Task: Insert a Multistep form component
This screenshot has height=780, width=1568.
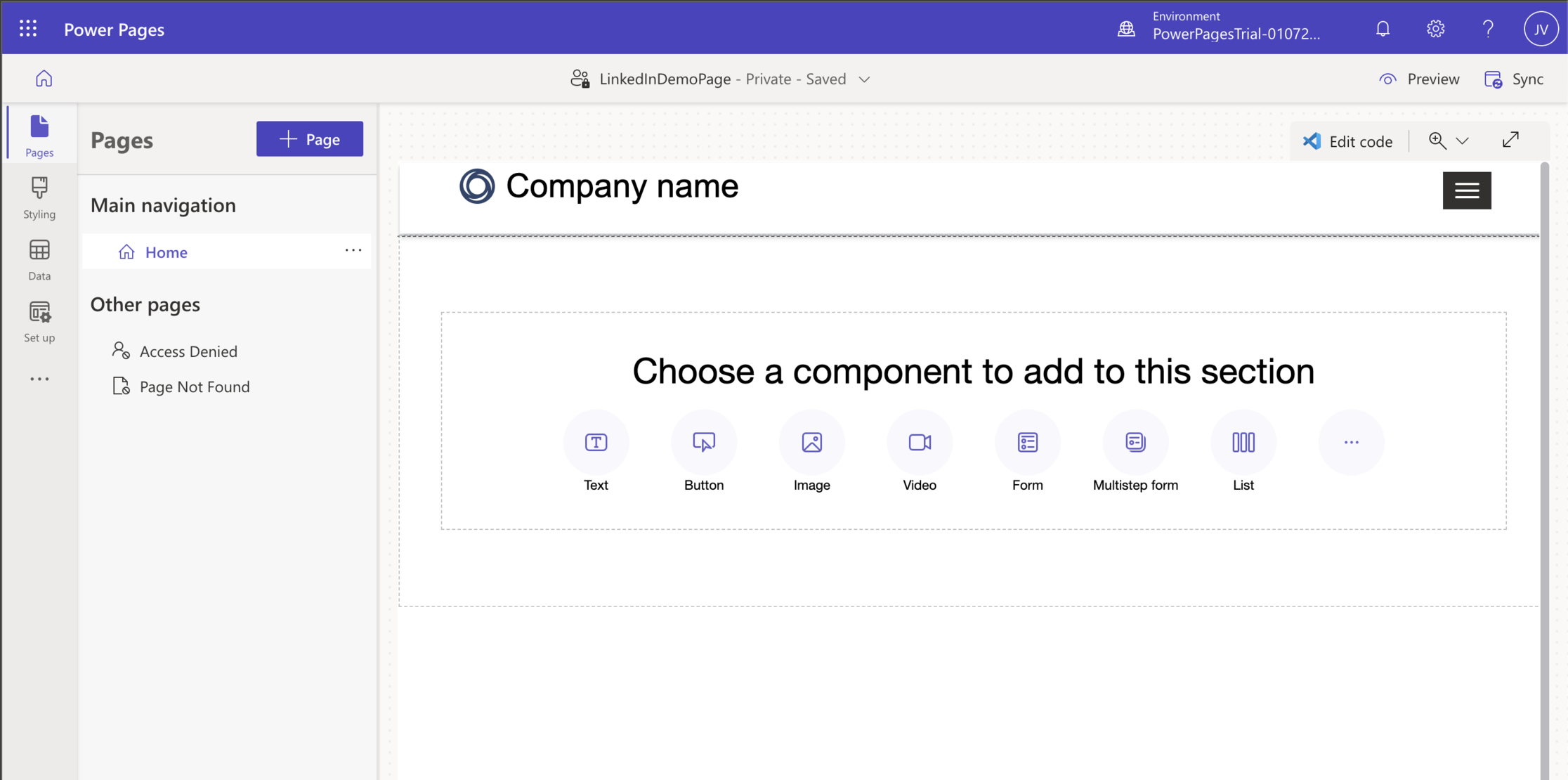Action: coord(1135,443)
